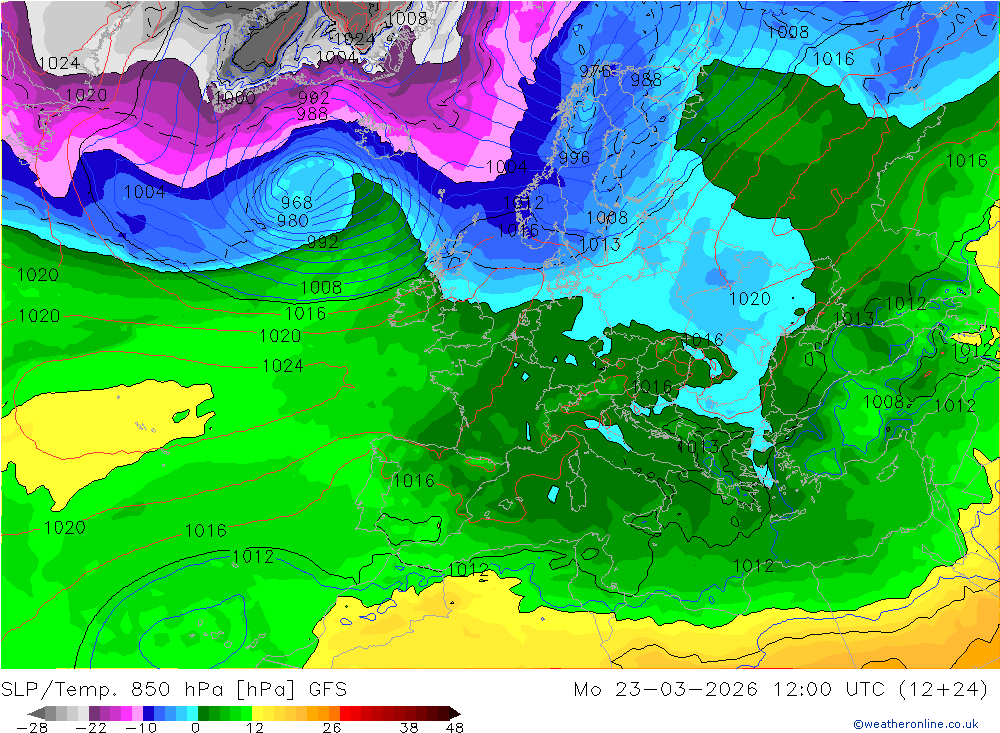Click the 1000 isobar label near Greenland

235,98
